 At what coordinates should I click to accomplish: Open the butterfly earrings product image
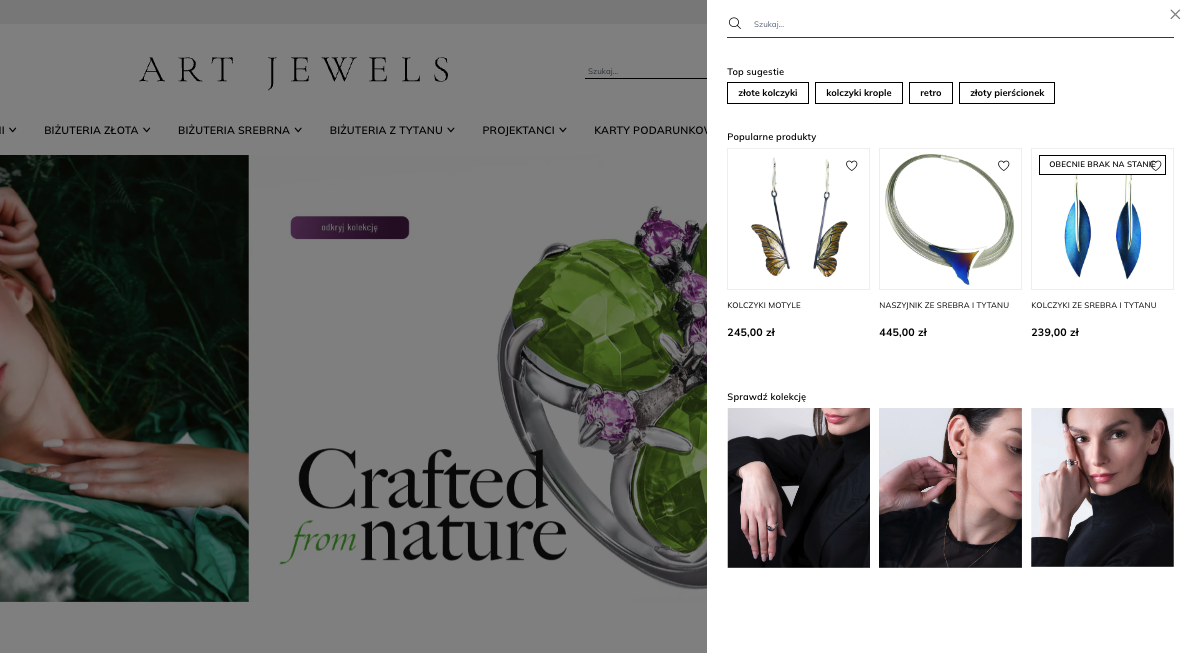[798, 219]
